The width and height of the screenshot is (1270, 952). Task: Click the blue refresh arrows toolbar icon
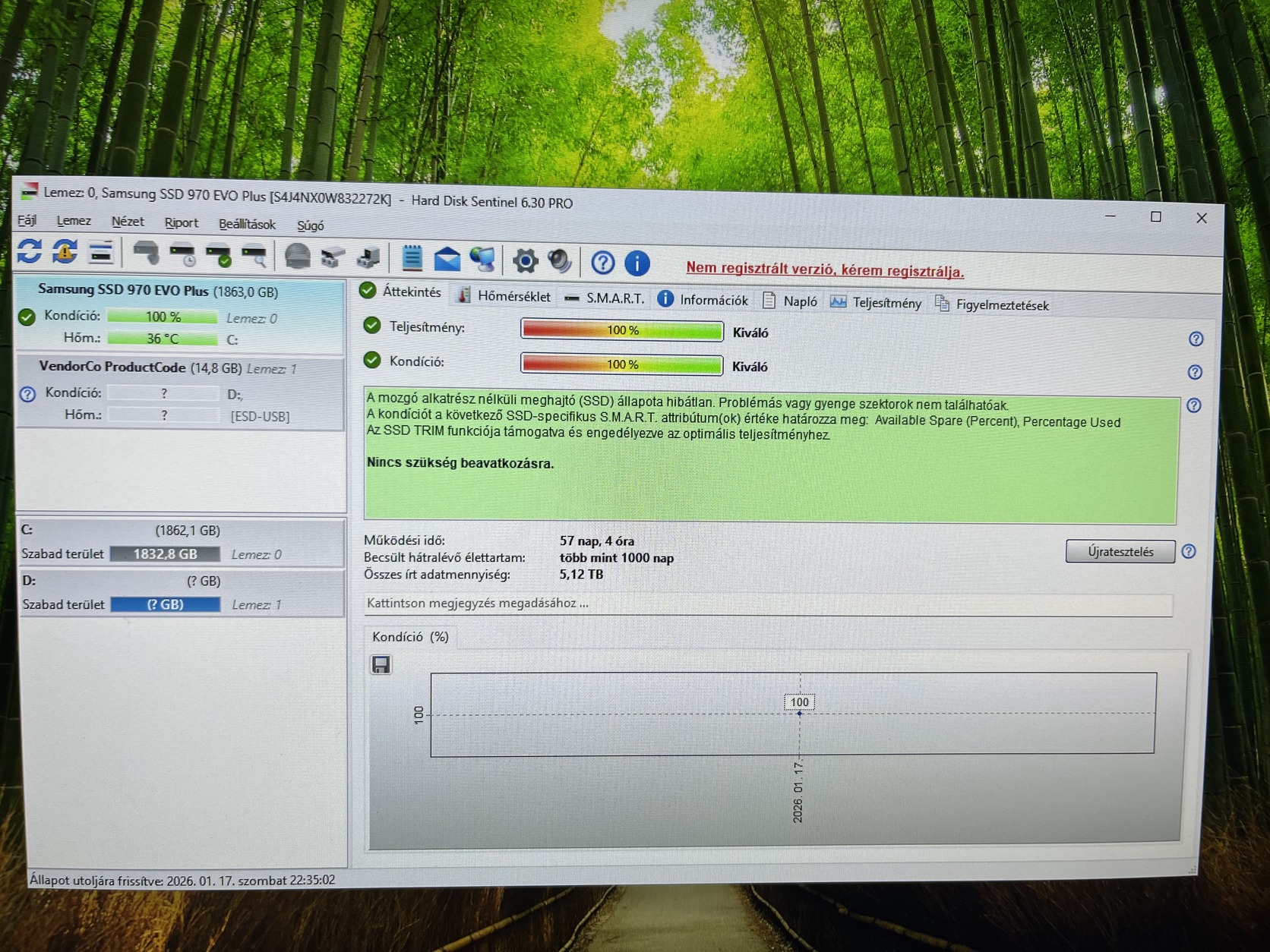(x=30, y=251)
